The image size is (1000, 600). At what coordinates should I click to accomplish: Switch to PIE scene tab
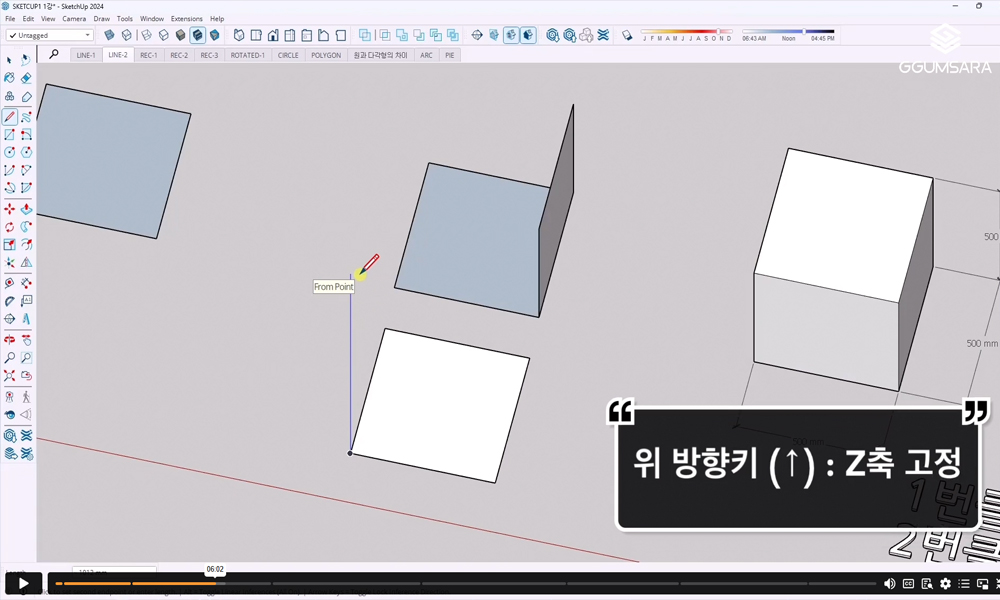[450, 55]
